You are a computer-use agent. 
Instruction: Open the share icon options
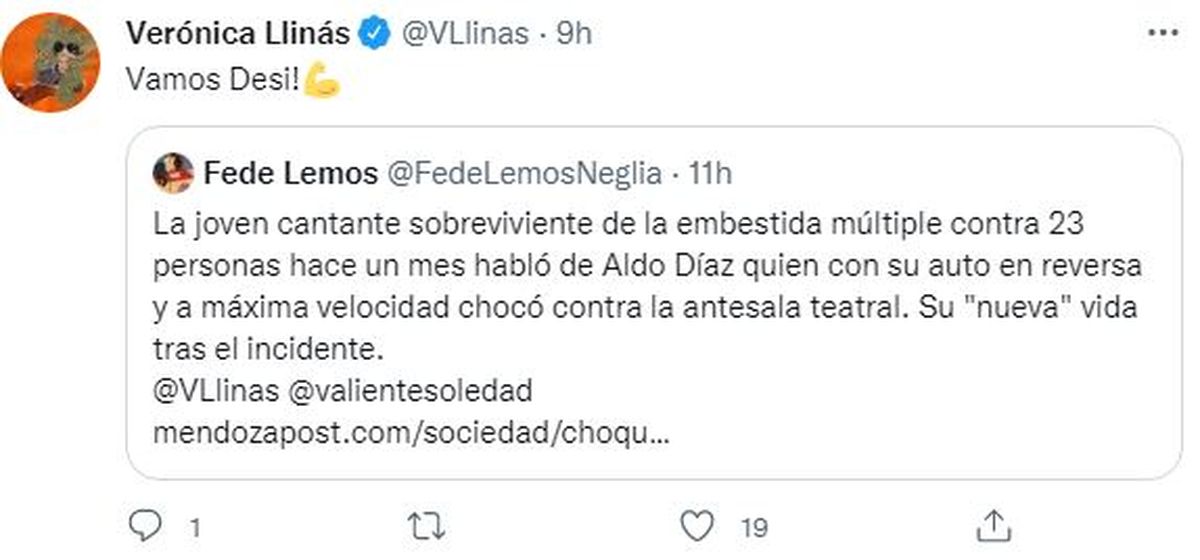pyautogui.click(x=993, y=523)
